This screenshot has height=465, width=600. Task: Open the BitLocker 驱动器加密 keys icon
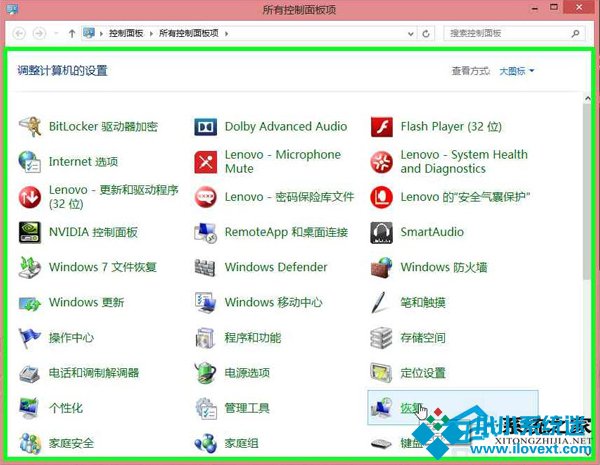coord(30,127)
